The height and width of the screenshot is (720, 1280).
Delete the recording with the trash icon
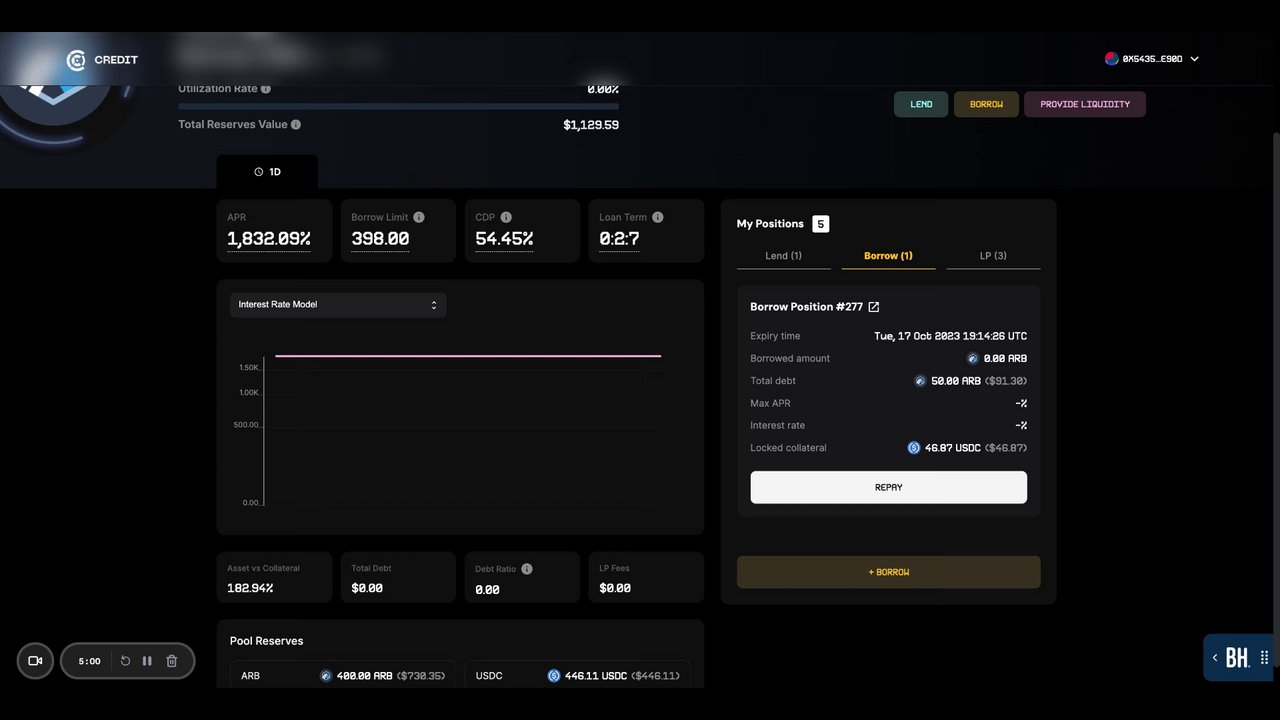coord(172,661)
